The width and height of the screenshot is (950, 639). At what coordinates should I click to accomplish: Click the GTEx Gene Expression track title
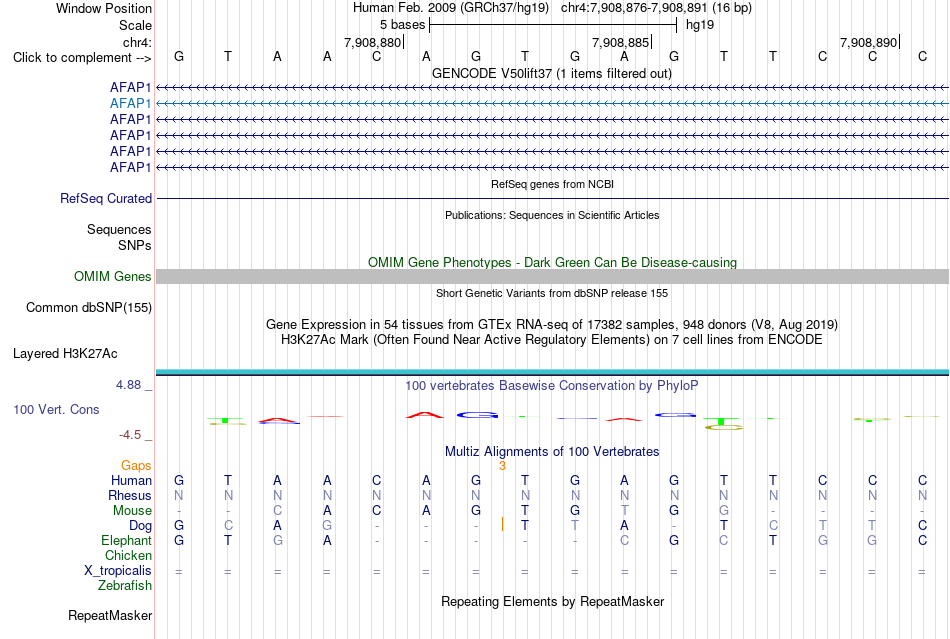552,325
